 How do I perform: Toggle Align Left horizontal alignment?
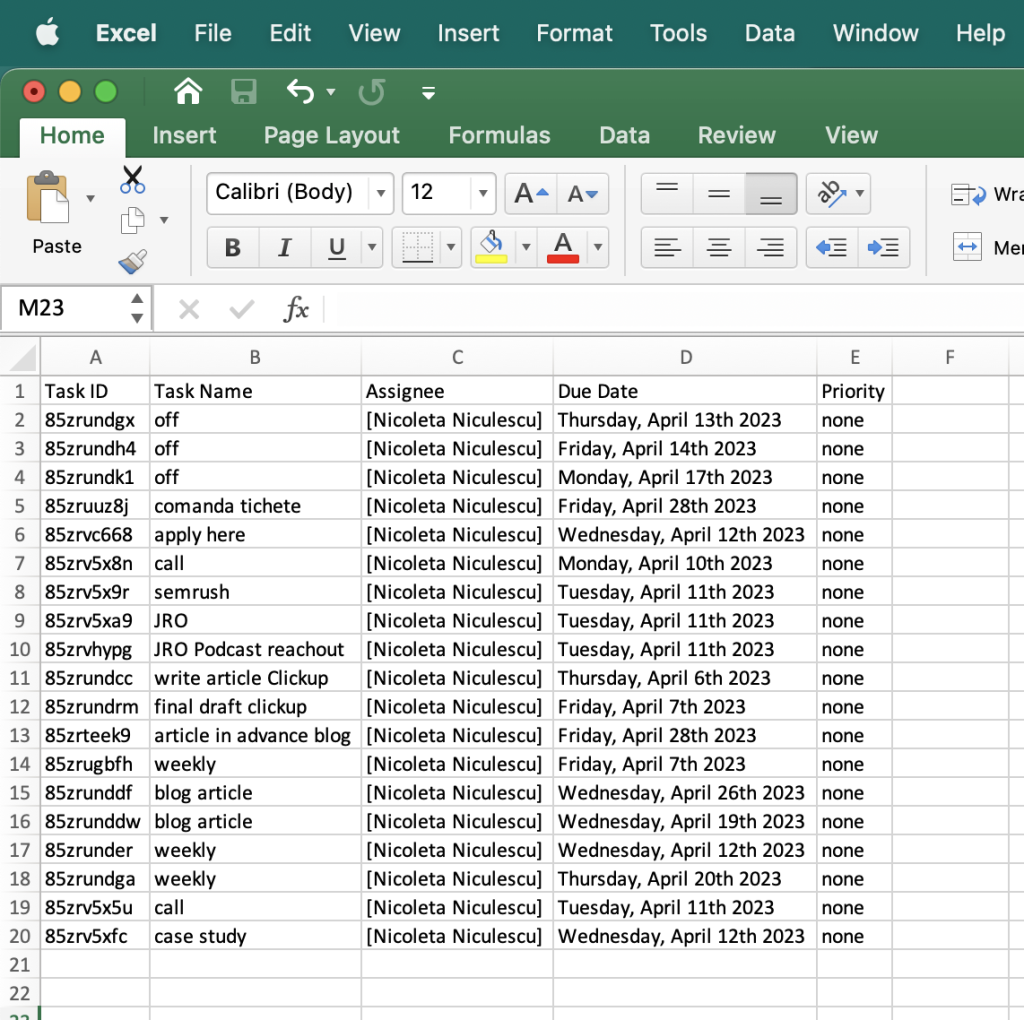(x=667, y=247)
